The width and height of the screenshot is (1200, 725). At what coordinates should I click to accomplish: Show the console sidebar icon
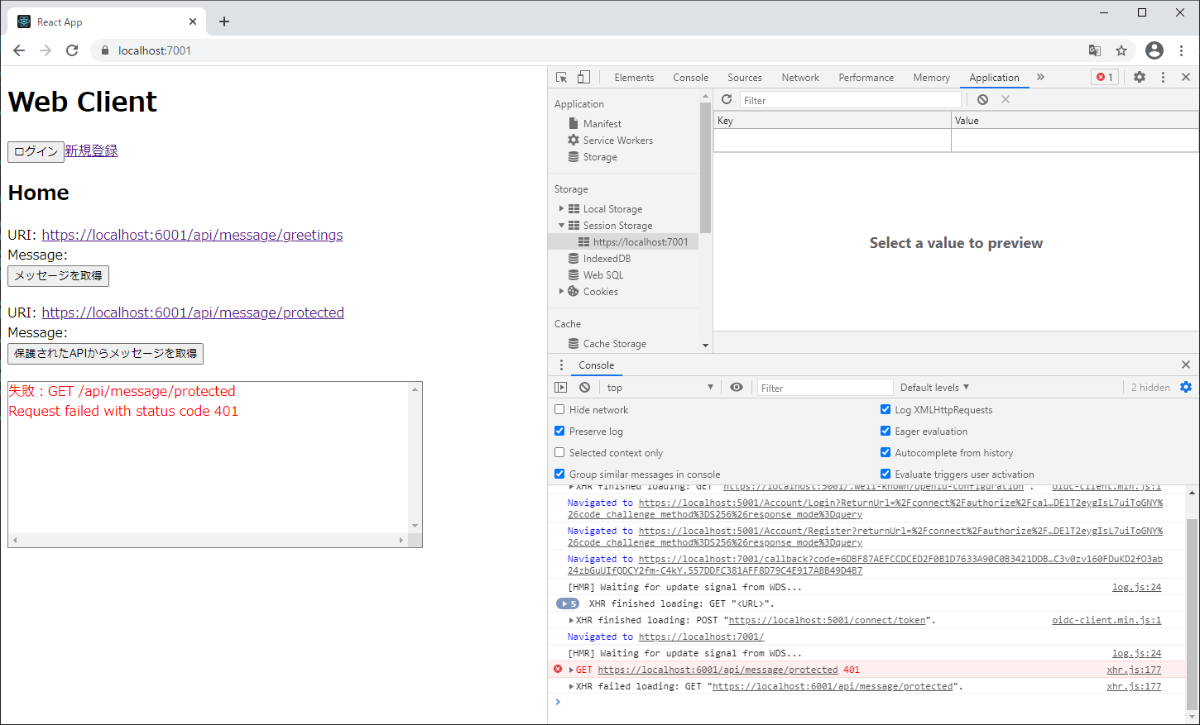(561, 387)
